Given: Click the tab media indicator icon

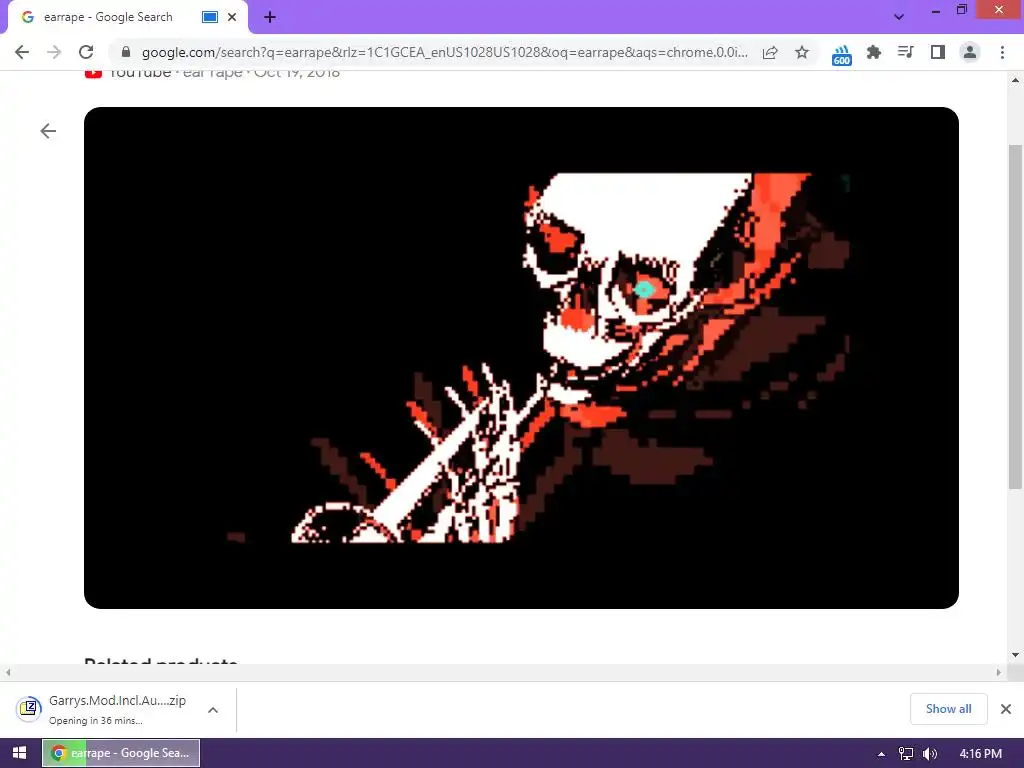Looking at the screenshot, I should click(x=210, y=18).
